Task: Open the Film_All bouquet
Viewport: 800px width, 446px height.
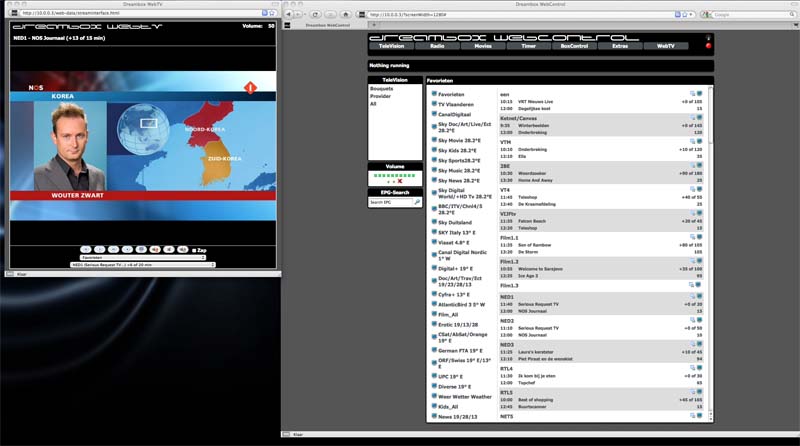Action: pos(448,315)
